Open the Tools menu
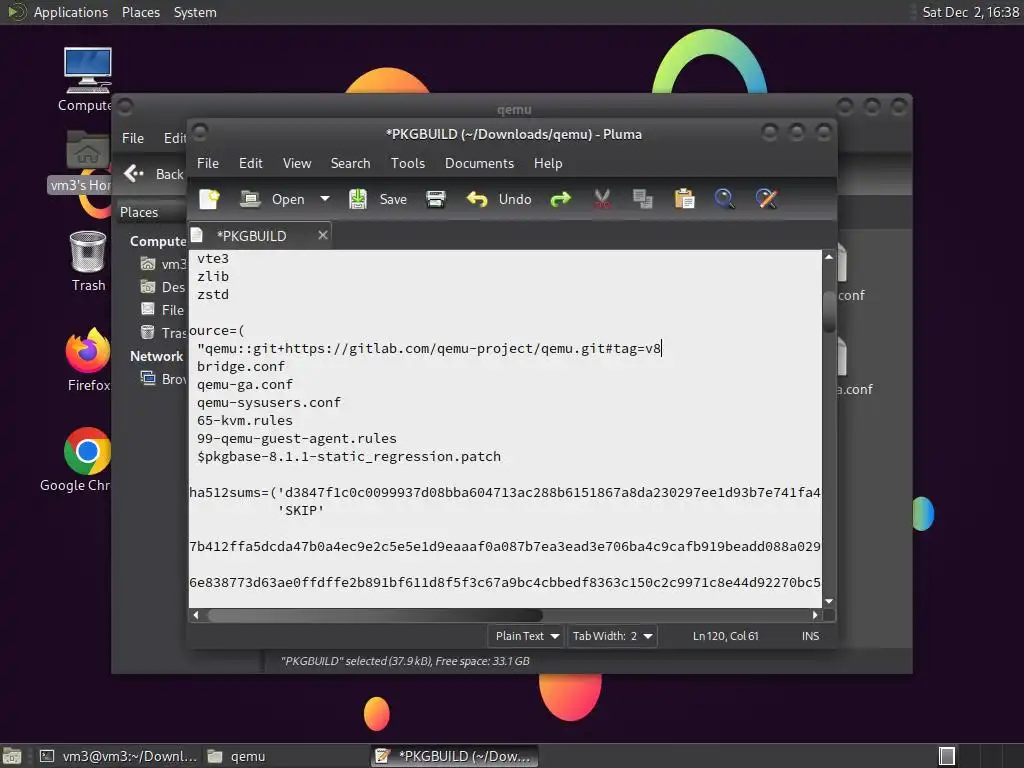The height and width of the screenshot is (768, 1024). click(x=408, y=163)
